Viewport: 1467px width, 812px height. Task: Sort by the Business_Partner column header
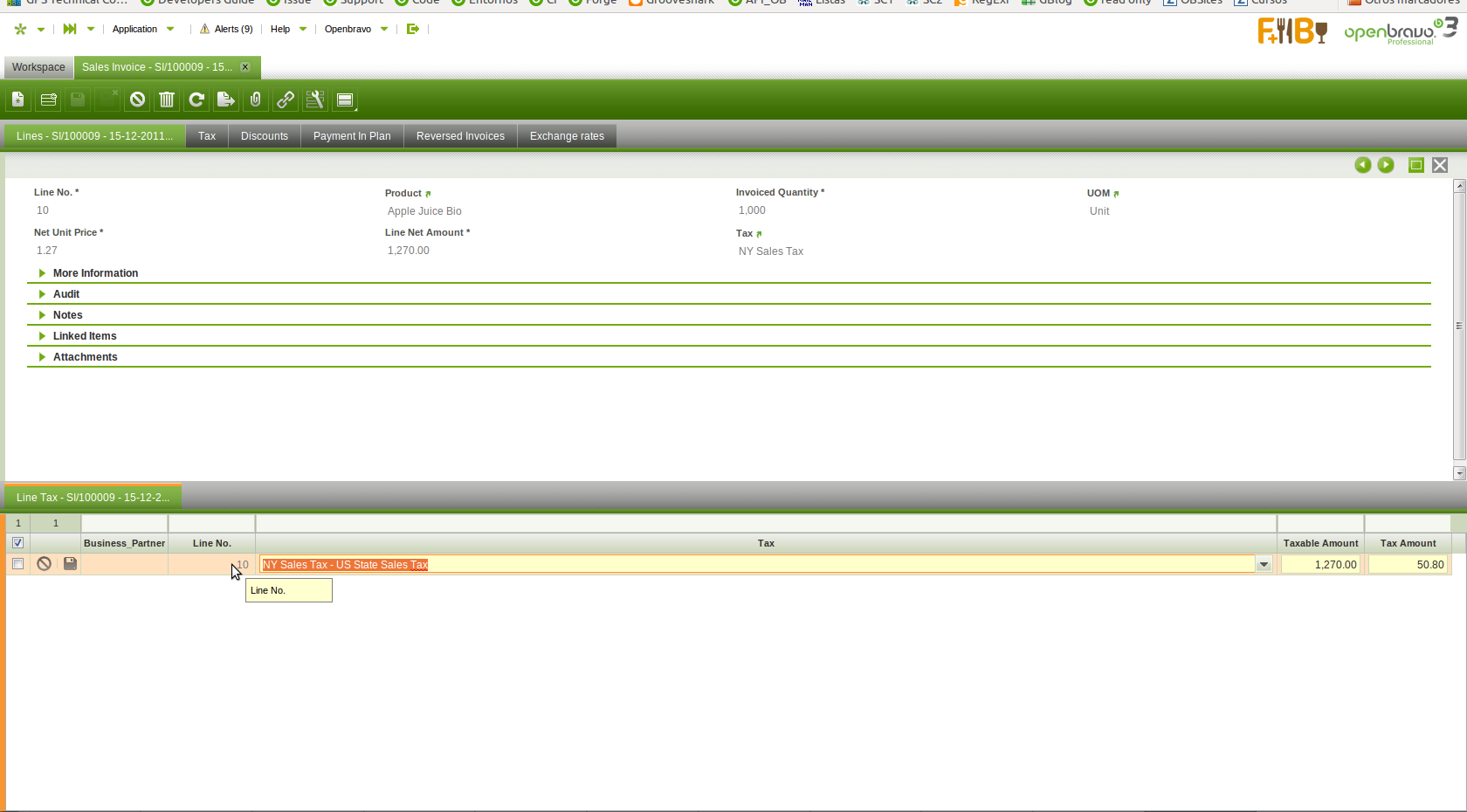point(124,543)
